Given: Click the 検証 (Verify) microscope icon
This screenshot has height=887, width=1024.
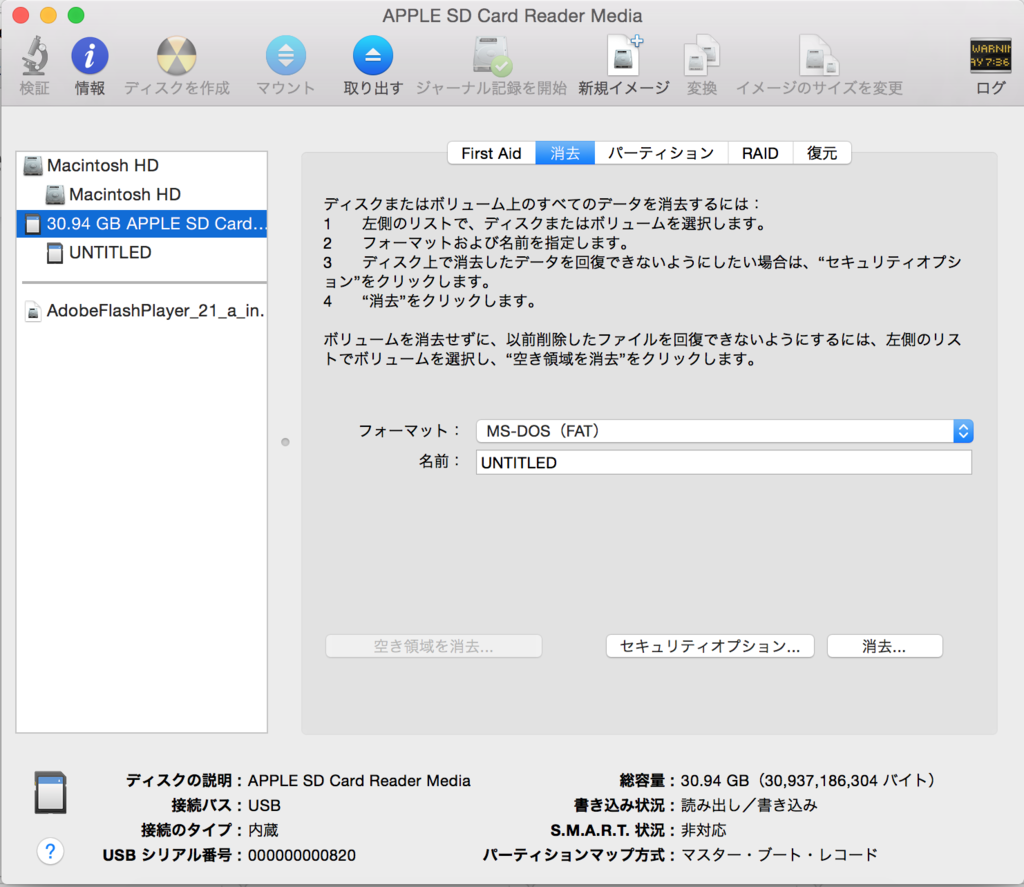Looking at the screenshot, I should click(x=34, y=56).
